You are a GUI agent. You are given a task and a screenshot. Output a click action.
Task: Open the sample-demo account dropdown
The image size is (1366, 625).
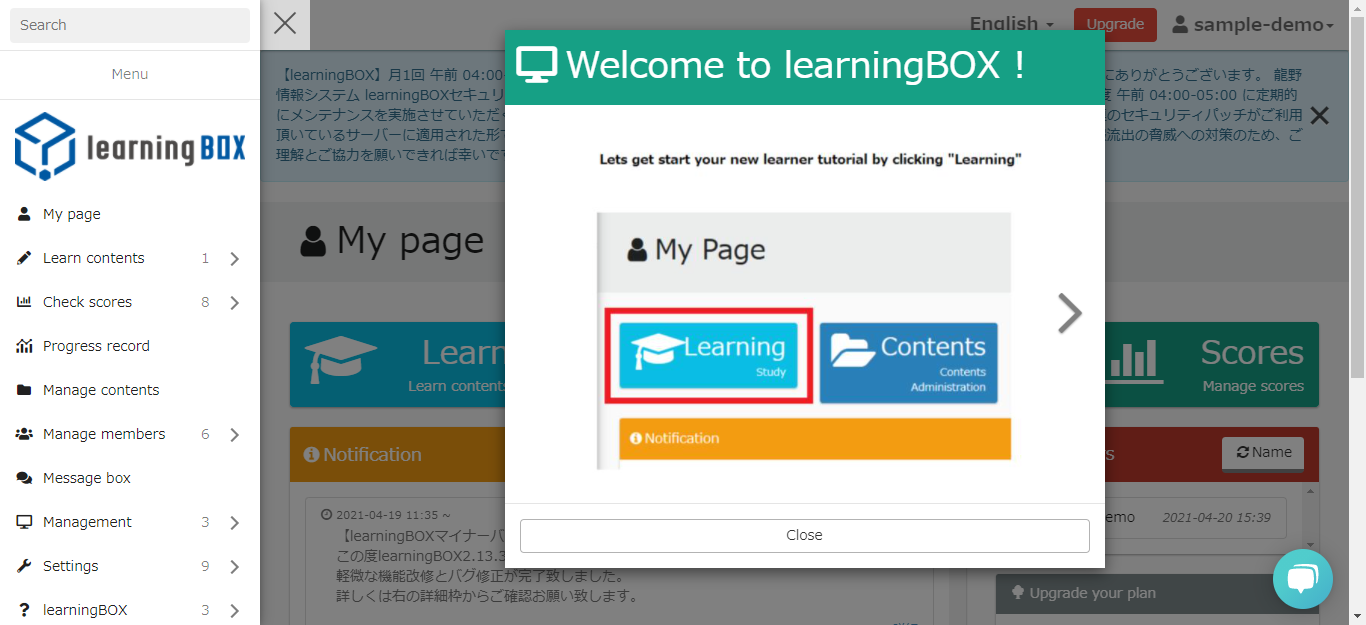1252,25
